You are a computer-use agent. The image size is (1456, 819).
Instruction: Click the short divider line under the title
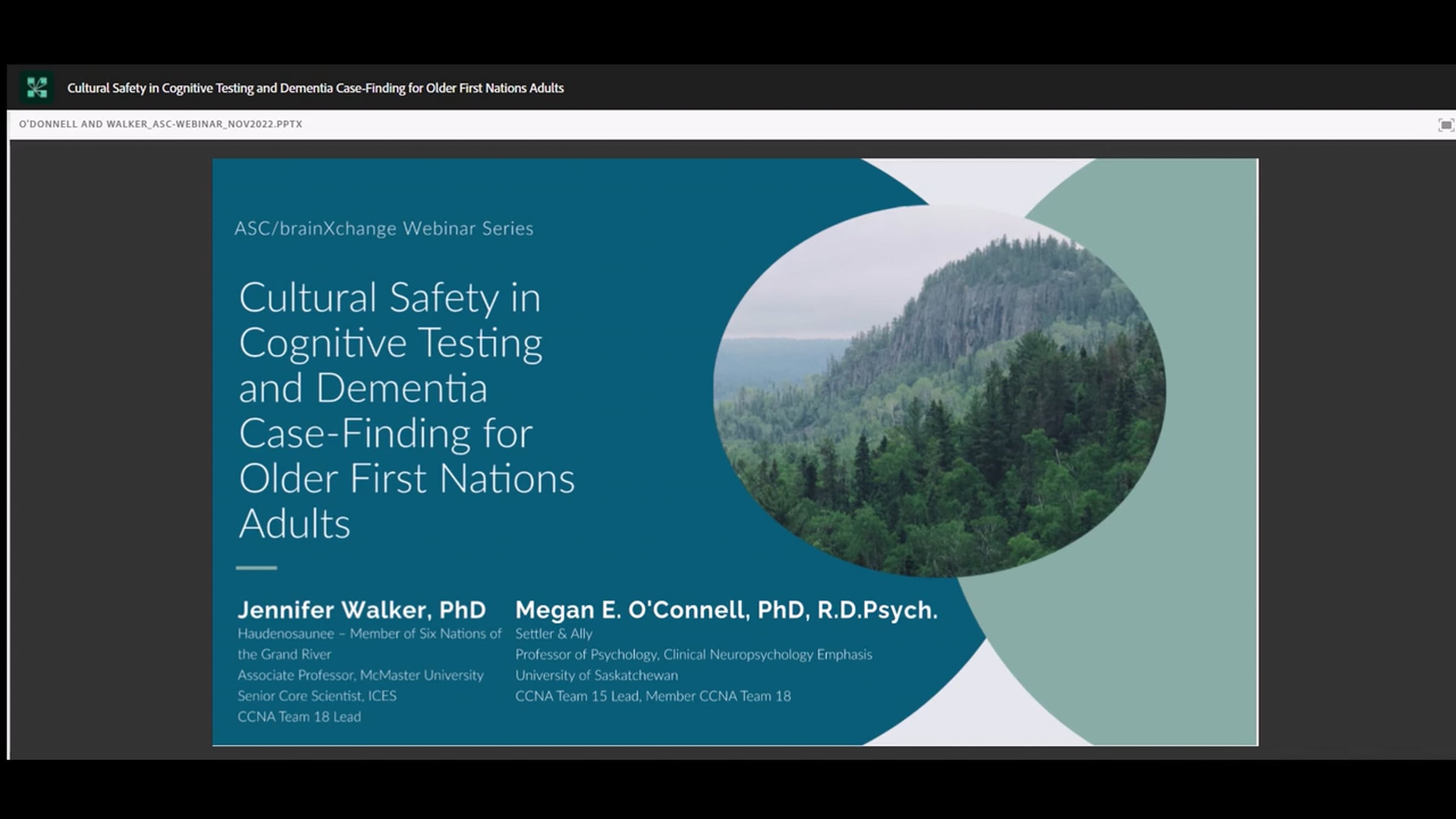click(257, 568)
